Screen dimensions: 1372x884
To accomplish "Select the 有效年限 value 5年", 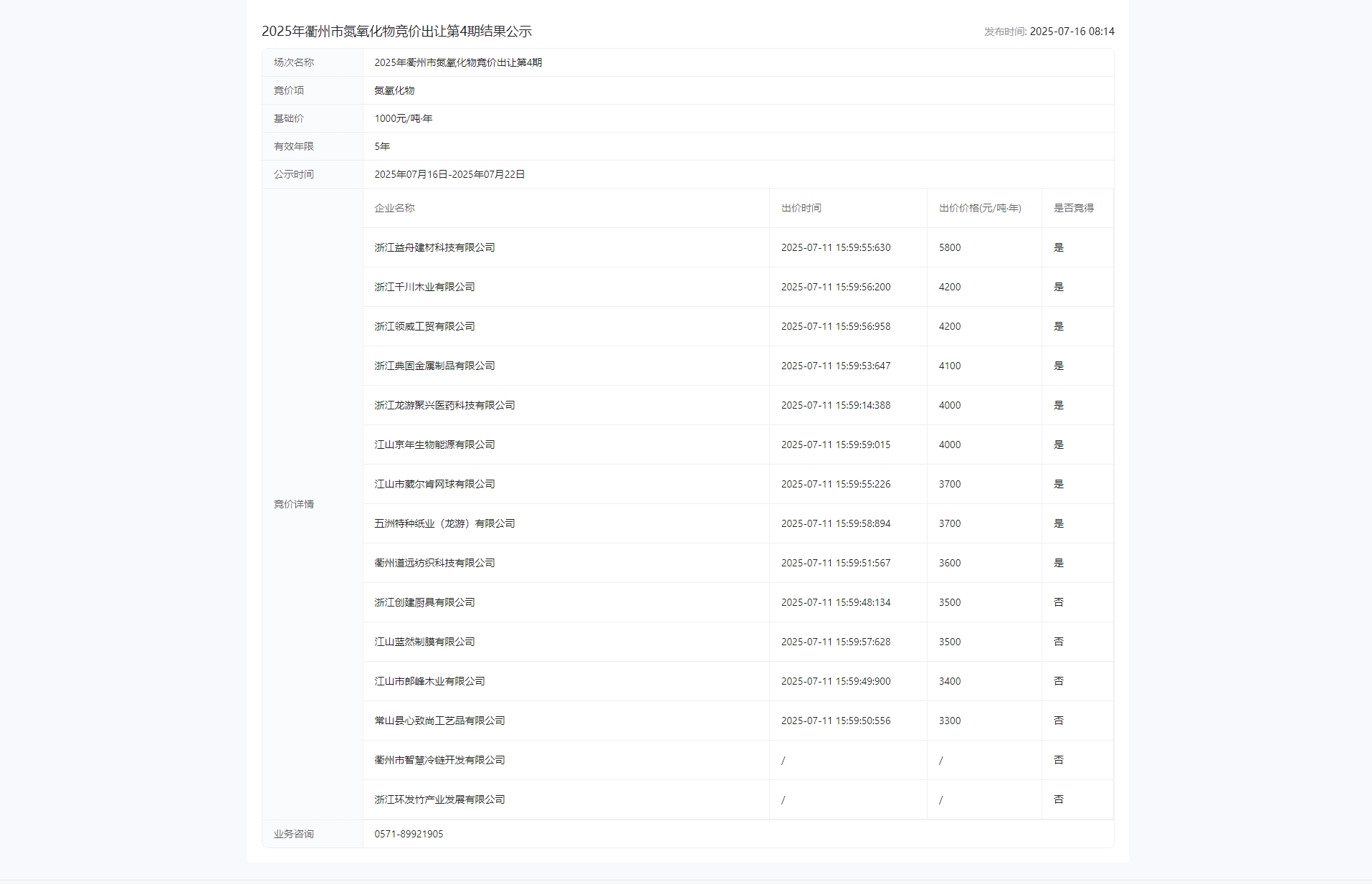I will pos(382,146).
